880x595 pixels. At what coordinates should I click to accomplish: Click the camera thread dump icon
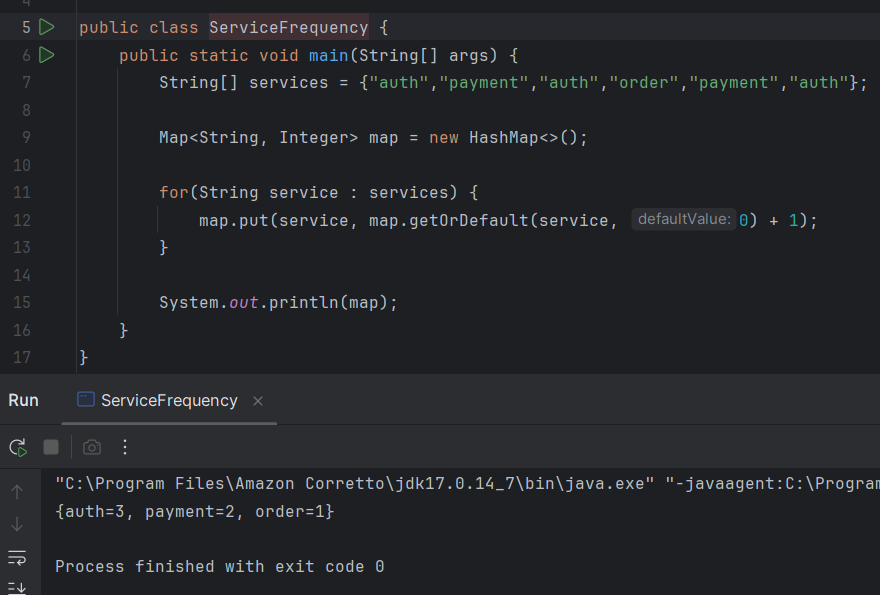click(92, 447)
